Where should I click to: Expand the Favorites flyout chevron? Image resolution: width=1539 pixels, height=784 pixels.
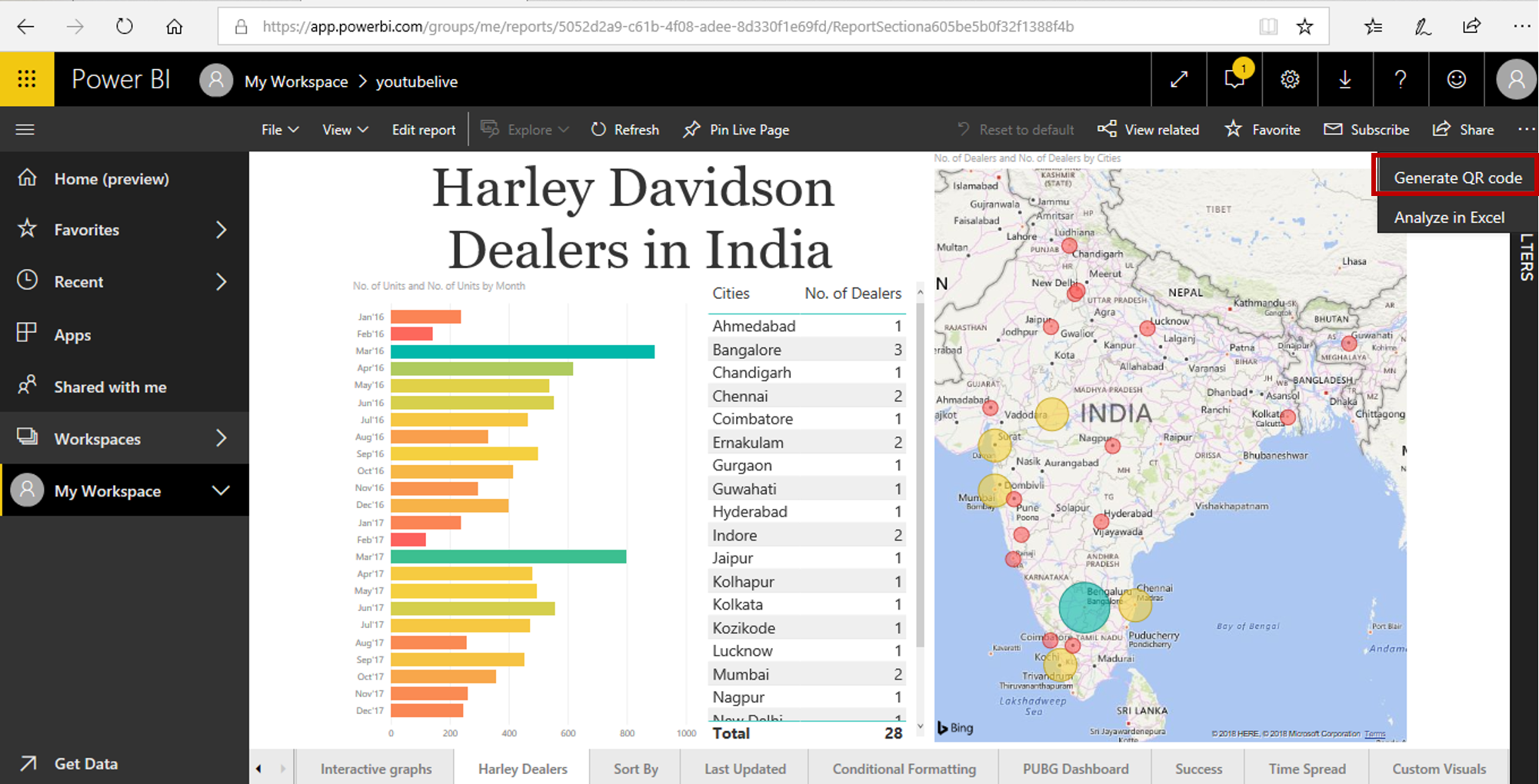click(x=222, y=230)
